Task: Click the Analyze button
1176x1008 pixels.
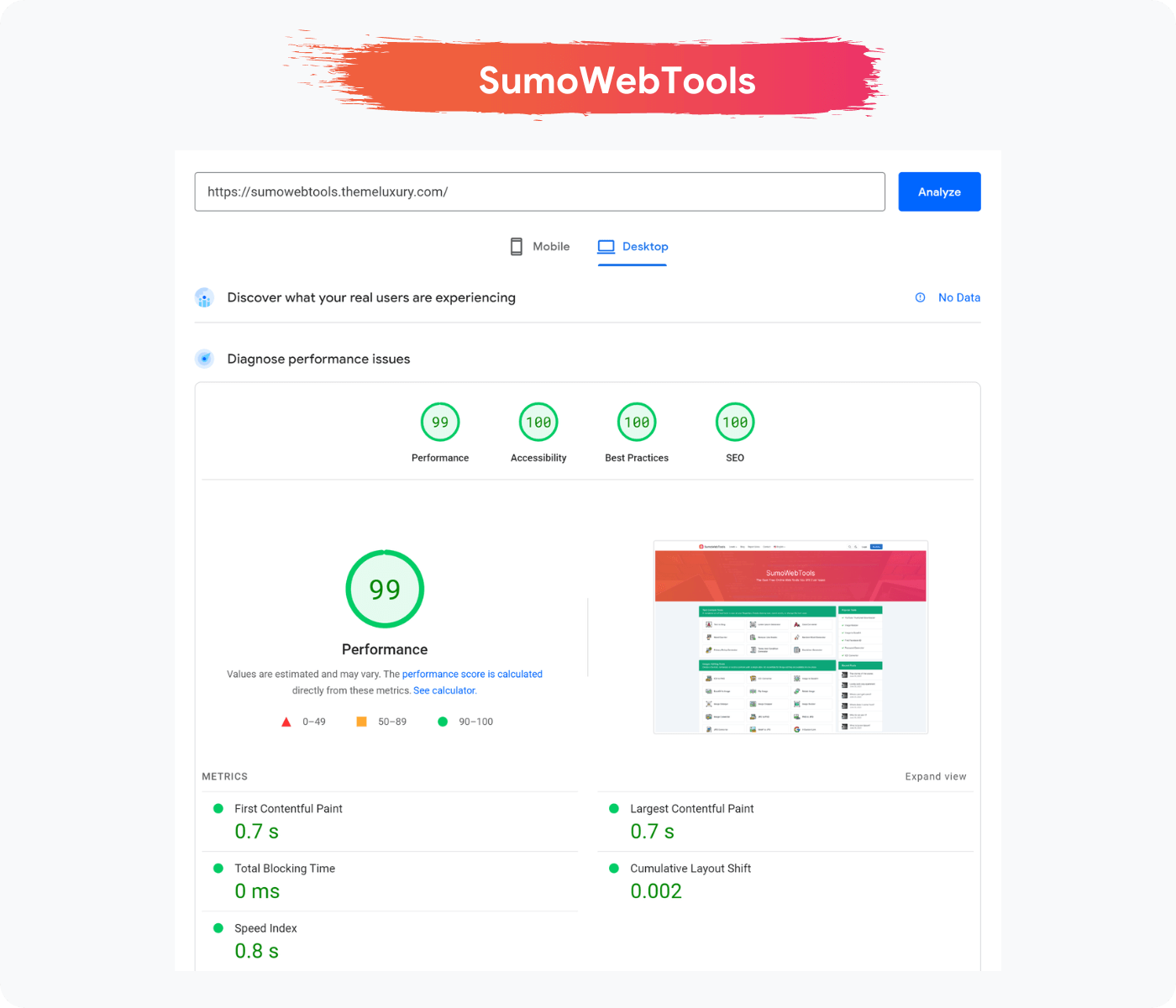Action: point(939,192)
